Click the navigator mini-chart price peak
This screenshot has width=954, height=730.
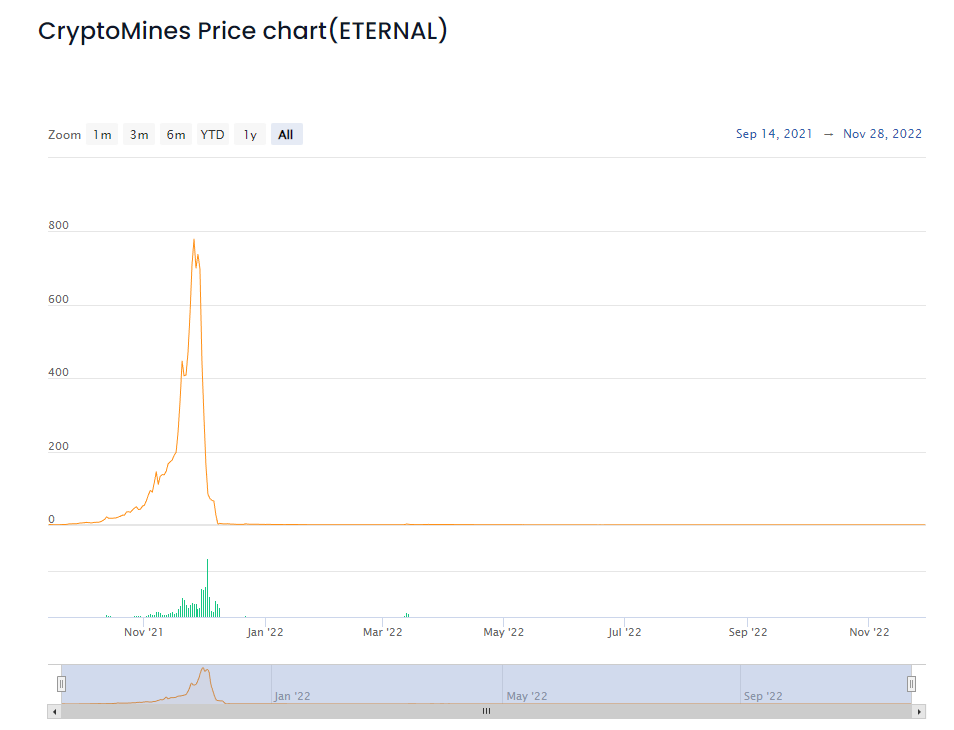click(204, 670)
